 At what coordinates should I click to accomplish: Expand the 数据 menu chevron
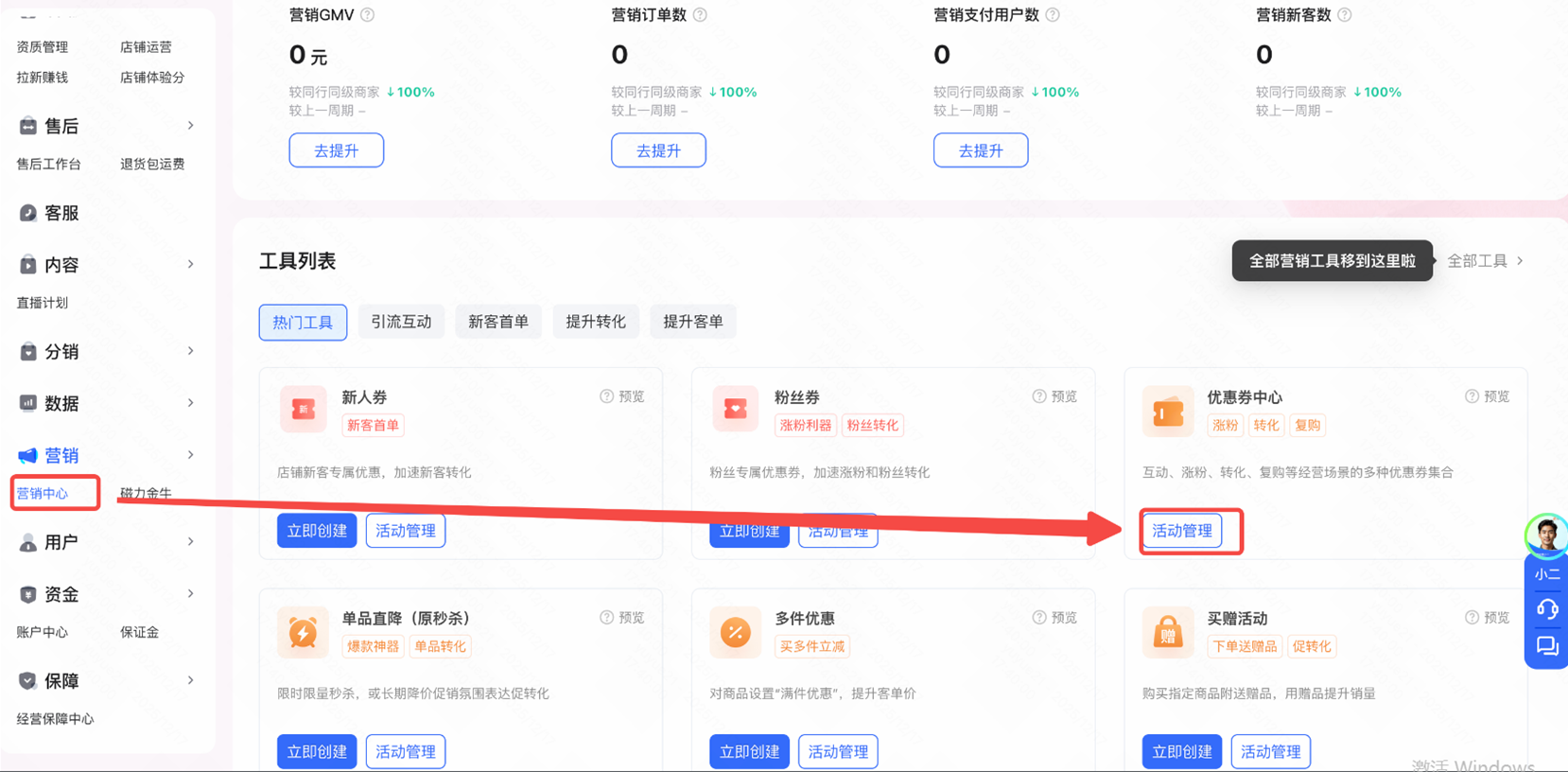[x=190, y=403]
